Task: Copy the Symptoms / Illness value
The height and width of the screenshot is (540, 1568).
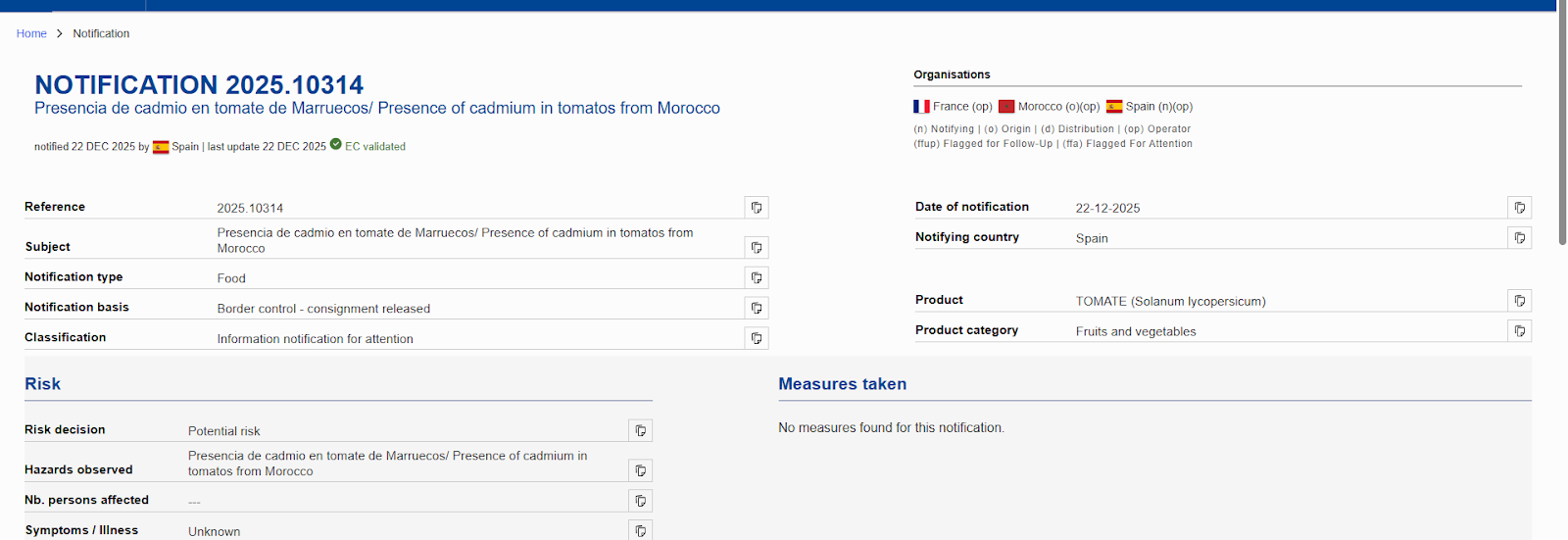Action: click(x=641, y=531)
